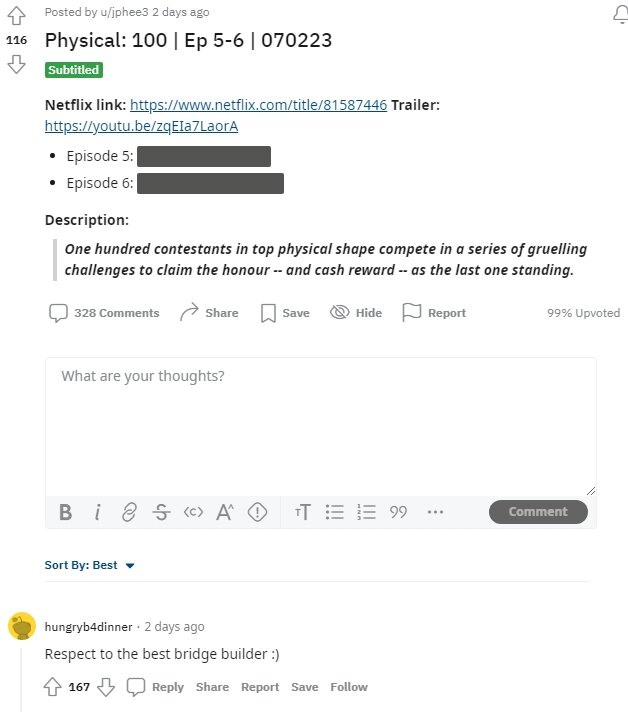Insert a bulleted list

click(335, 512)
